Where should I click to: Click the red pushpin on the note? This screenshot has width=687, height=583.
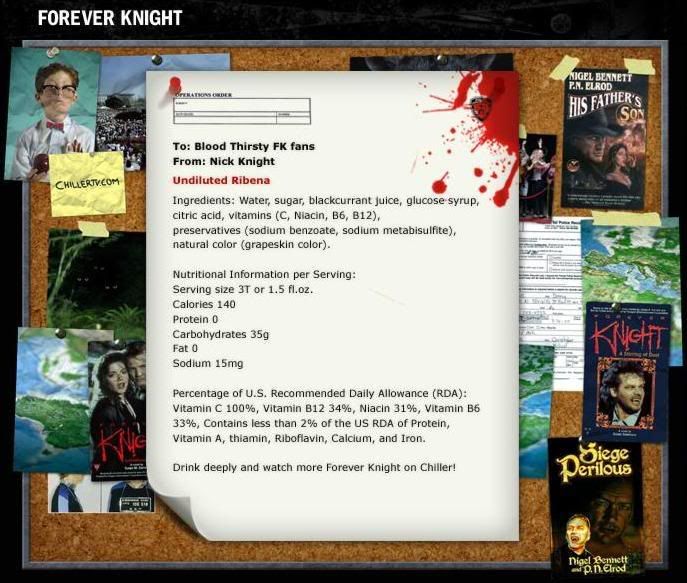pos(175,85)
